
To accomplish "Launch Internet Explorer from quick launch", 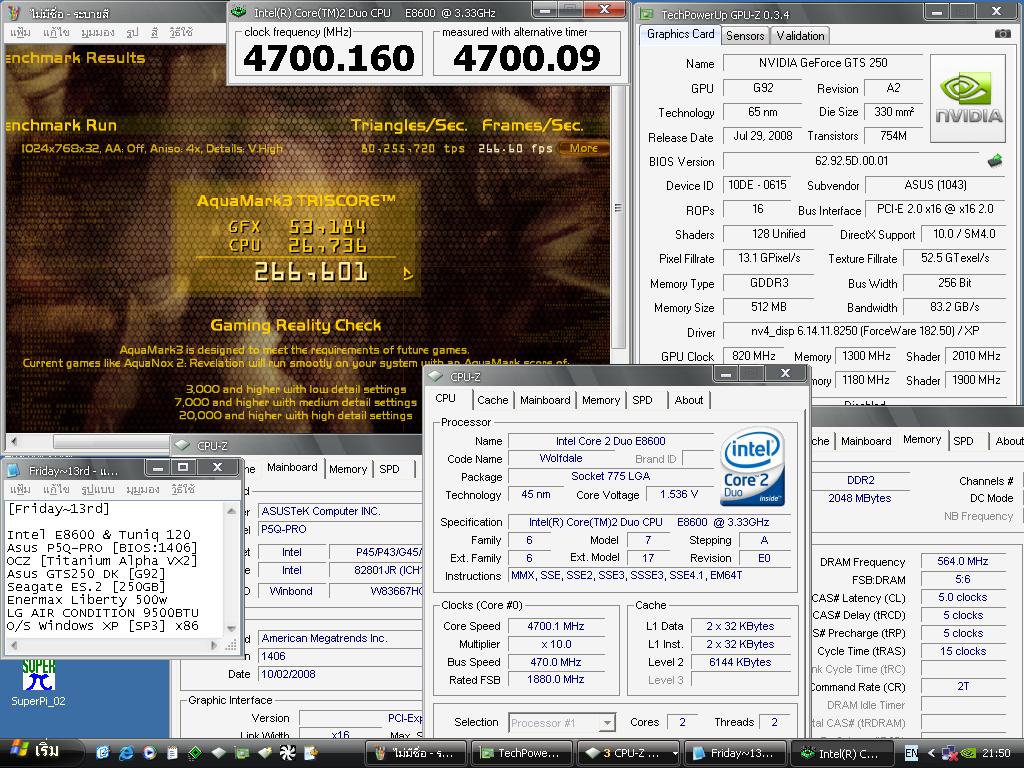I will pos(125,753).
